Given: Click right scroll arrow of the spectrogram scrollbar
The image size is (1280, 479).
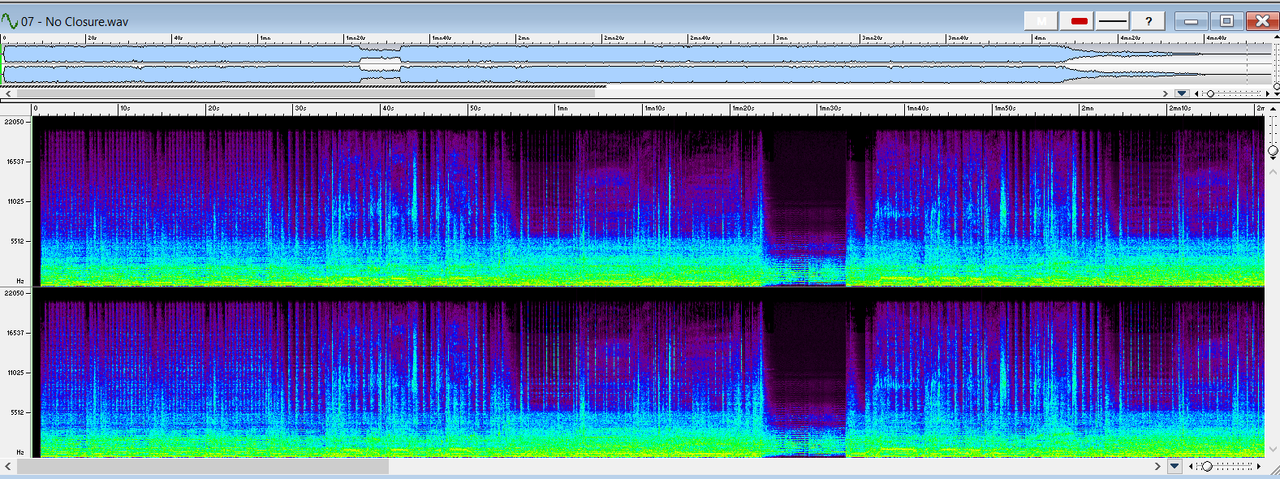Looking at the screenshot, I should pyautogui.click(x=1158, y=466).
